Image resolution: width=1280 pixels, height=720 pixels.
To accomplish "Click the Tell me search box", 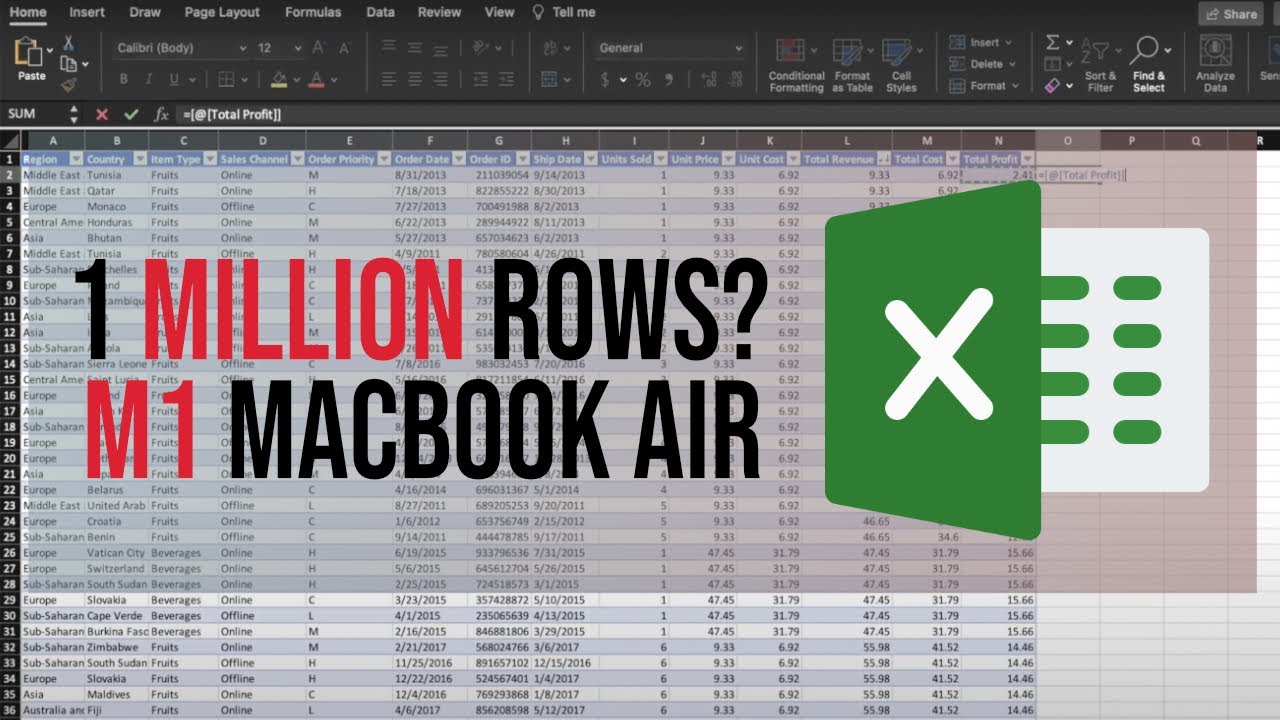I will (564, 12).
